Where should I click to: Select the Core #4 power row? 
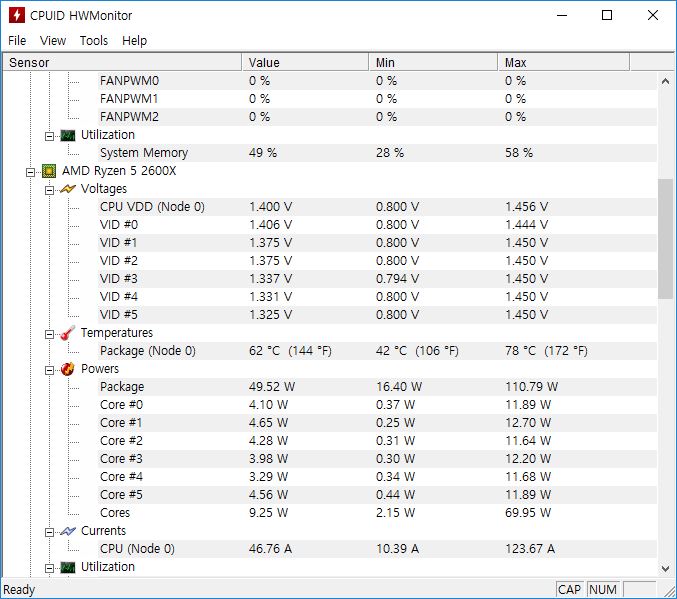click(378, 477)
